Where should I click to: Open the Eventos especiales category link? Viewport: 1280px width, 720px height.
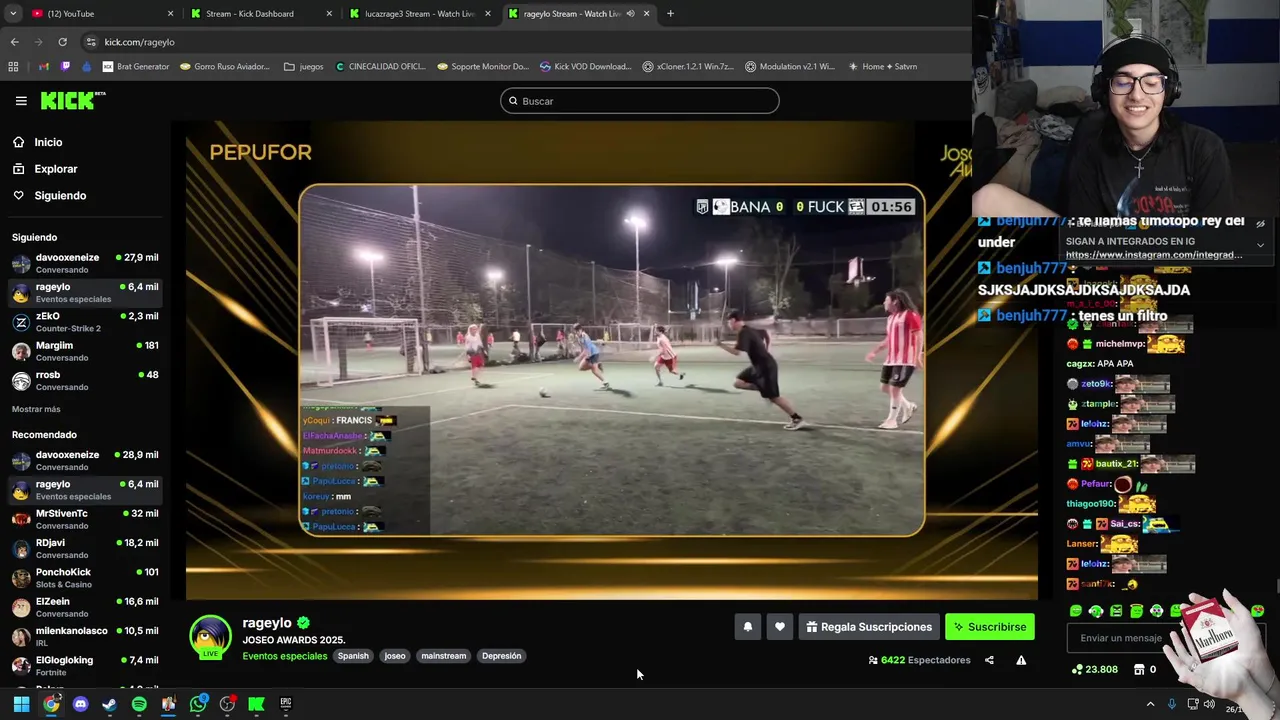285,656
